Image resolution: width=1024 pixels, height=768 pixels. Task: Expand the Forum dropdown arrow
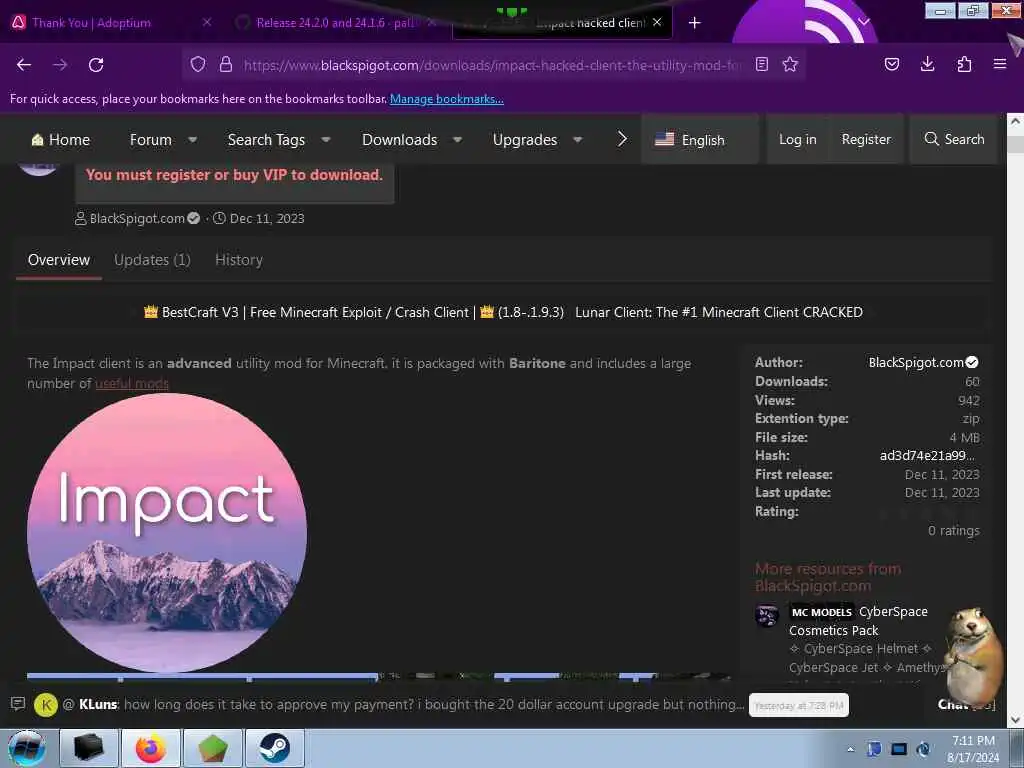[193, 139]
